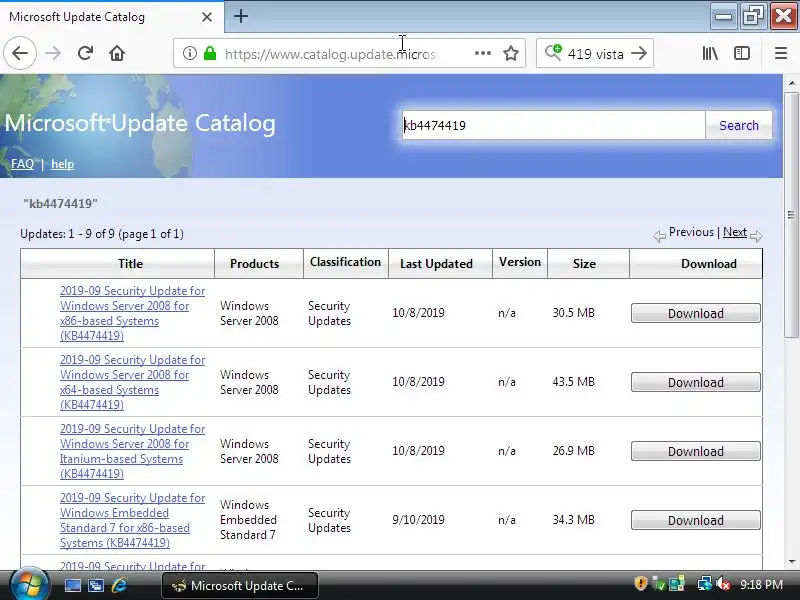Click Show Desktop in quick launch
The image size is (800, 600).
[72, 586]
